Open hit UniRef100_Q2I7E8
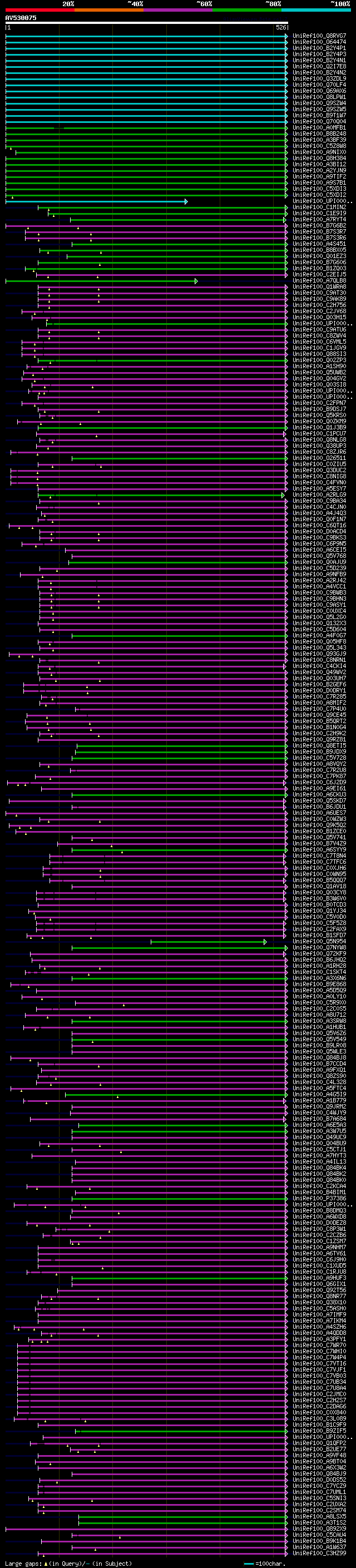356x1568 pixels. [x=319, y=66]
